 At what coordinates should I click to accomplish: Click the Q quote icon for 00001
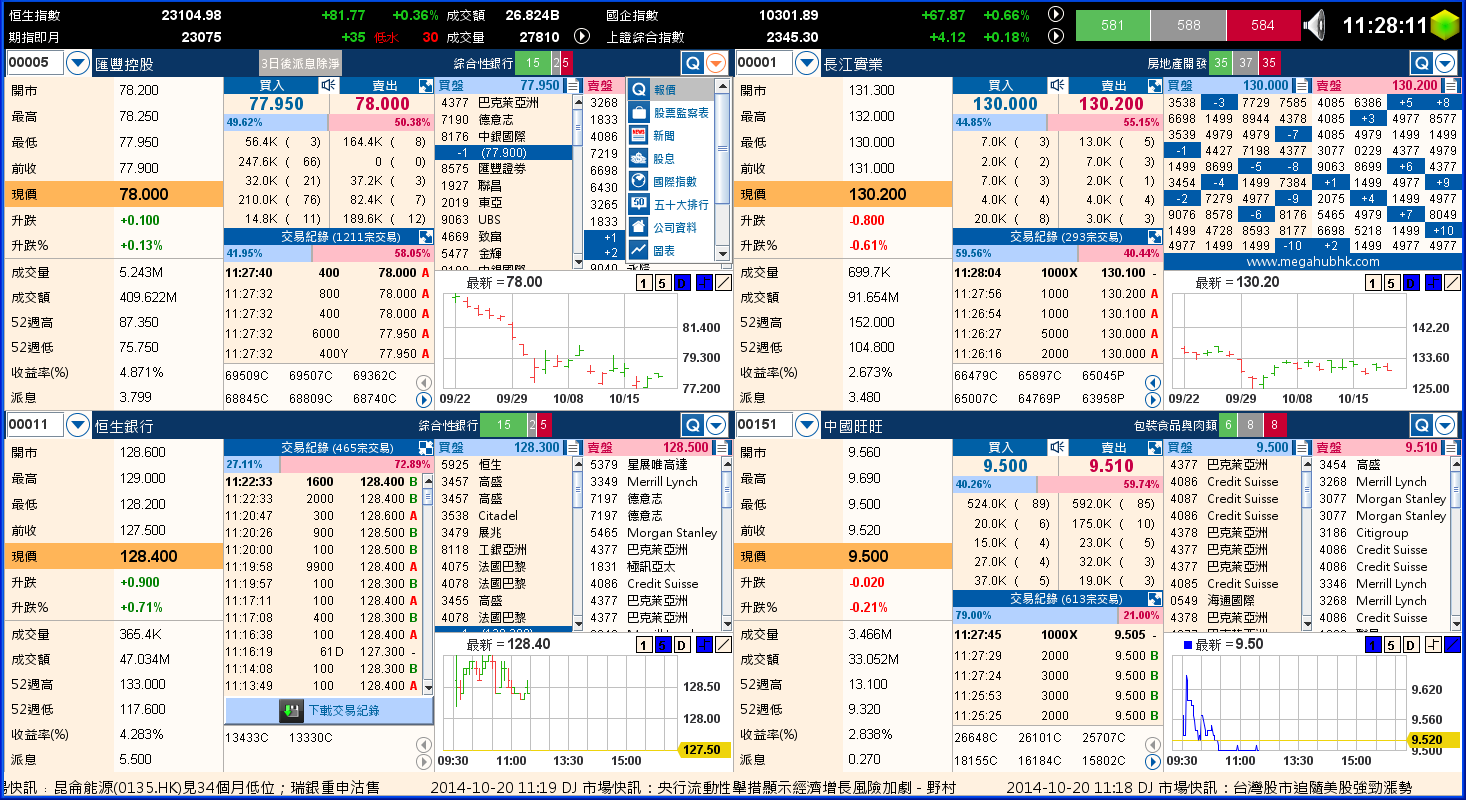point(1421,63)
